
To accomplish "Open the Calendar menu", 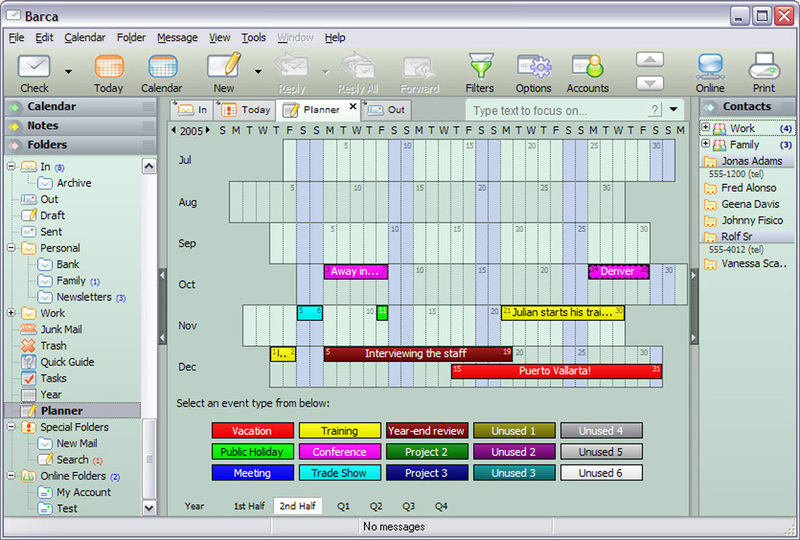I will (x=85, y=38).
